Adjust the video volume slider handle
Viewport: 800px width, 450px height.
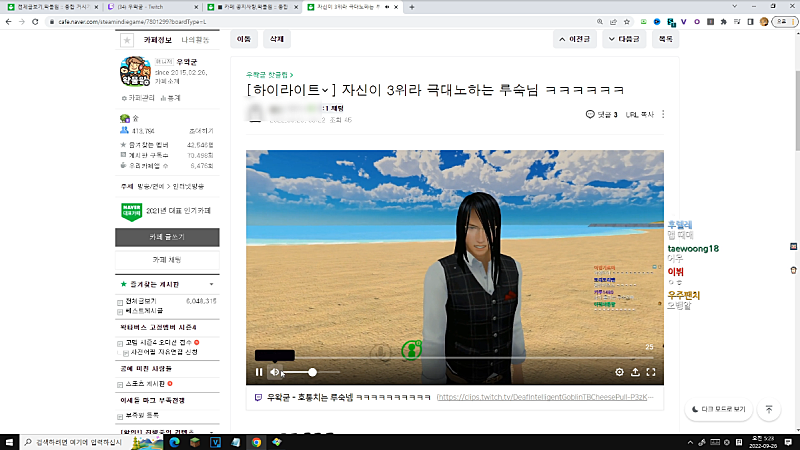(x=312, y=372)
